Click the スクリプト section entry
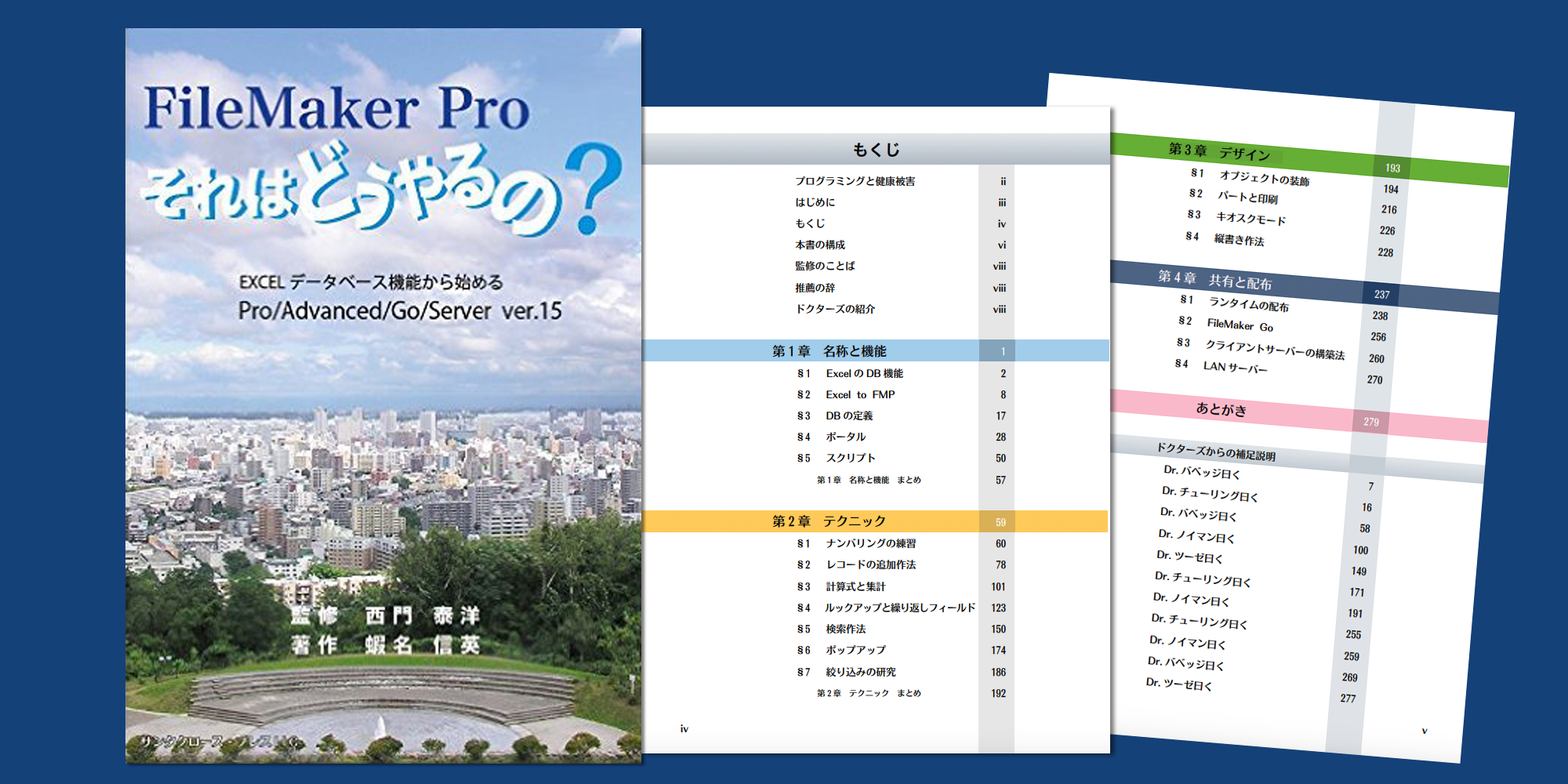The height and width of the screenshot is (784, 1568). coord(850,459)
